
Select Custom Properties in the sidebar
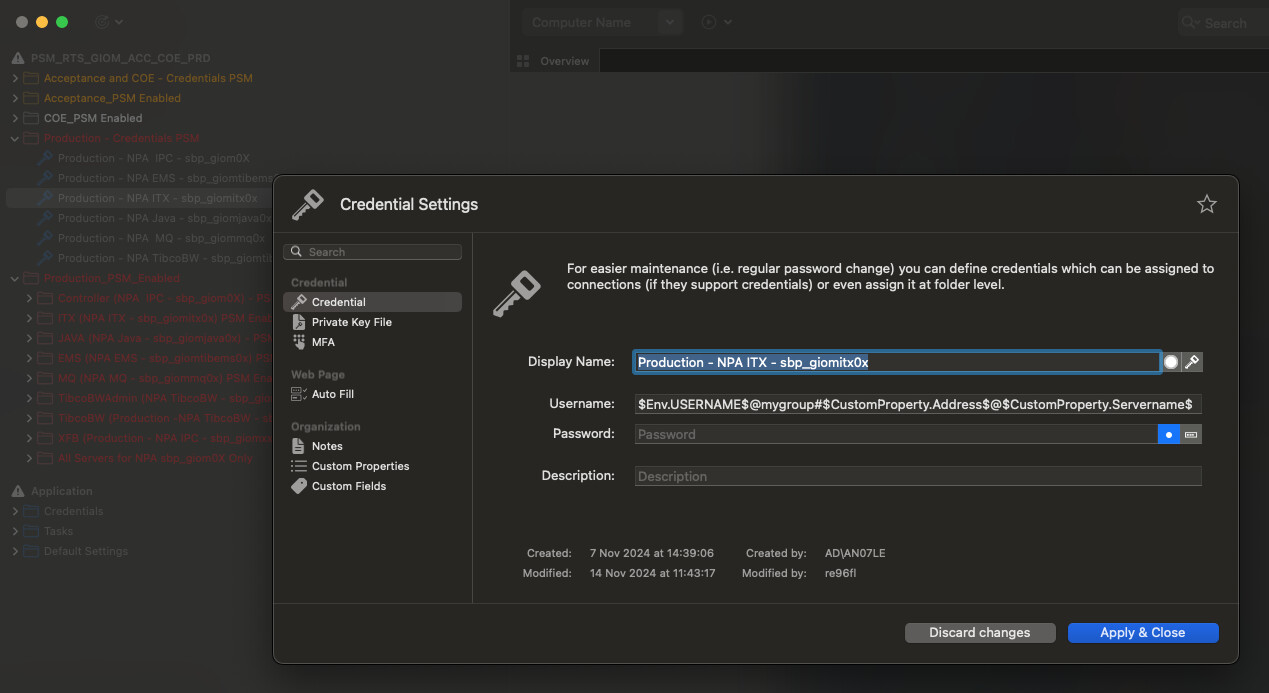(360, 466)
